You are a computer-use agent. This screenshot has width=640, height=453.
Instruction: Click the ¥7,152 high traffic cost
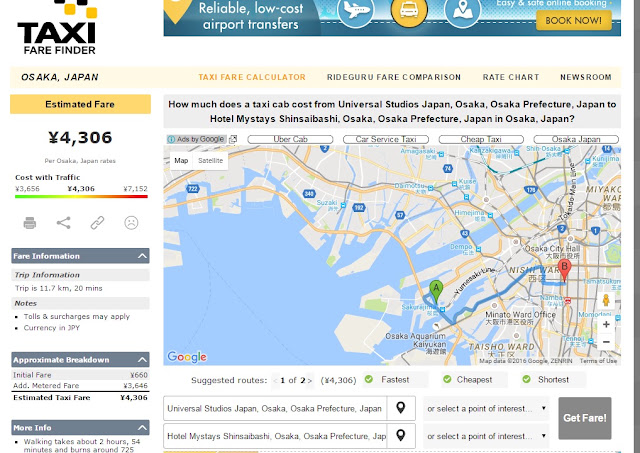[136, 189]
